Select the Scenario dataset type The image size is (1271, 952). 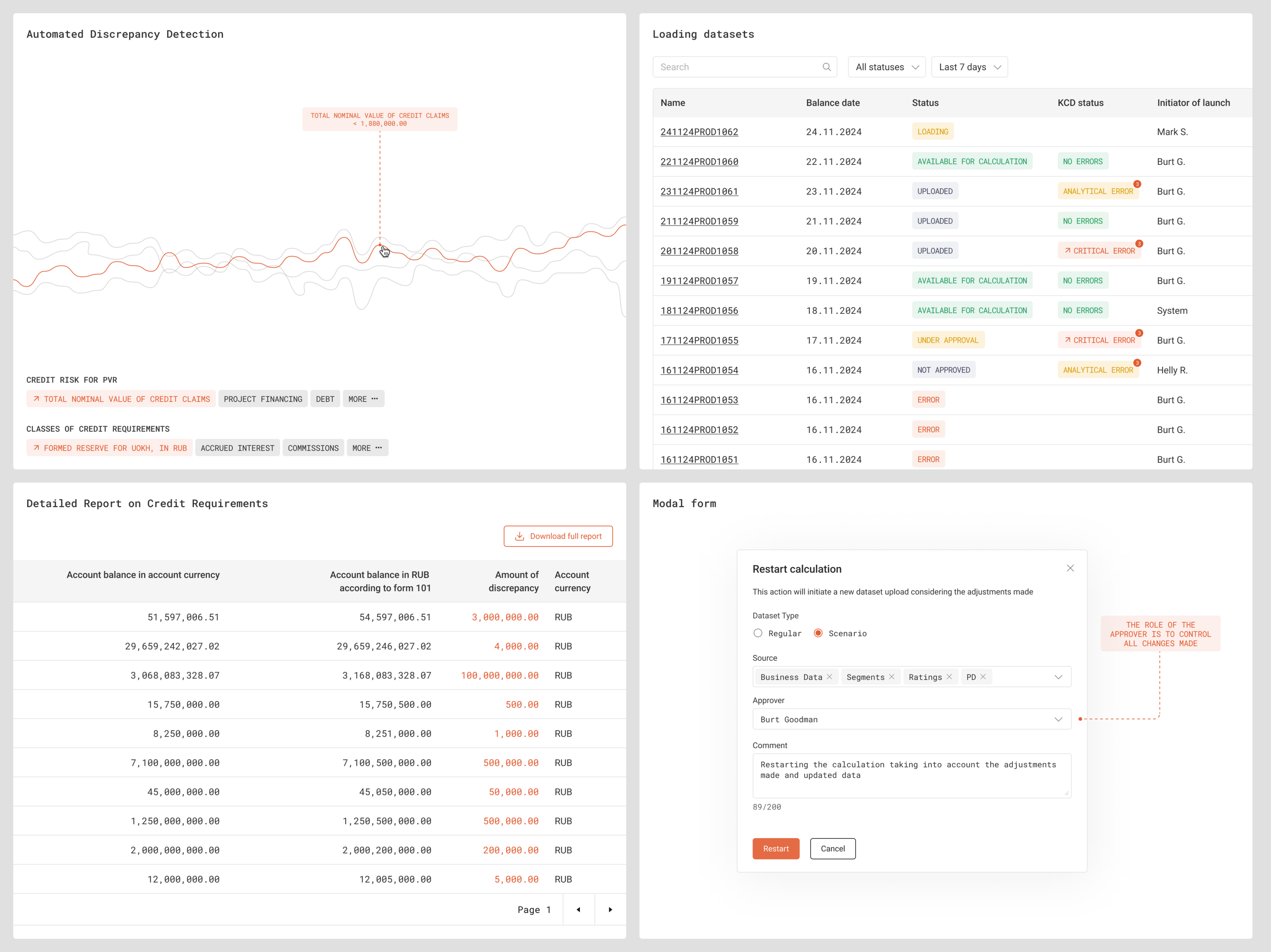coord(818,633)
